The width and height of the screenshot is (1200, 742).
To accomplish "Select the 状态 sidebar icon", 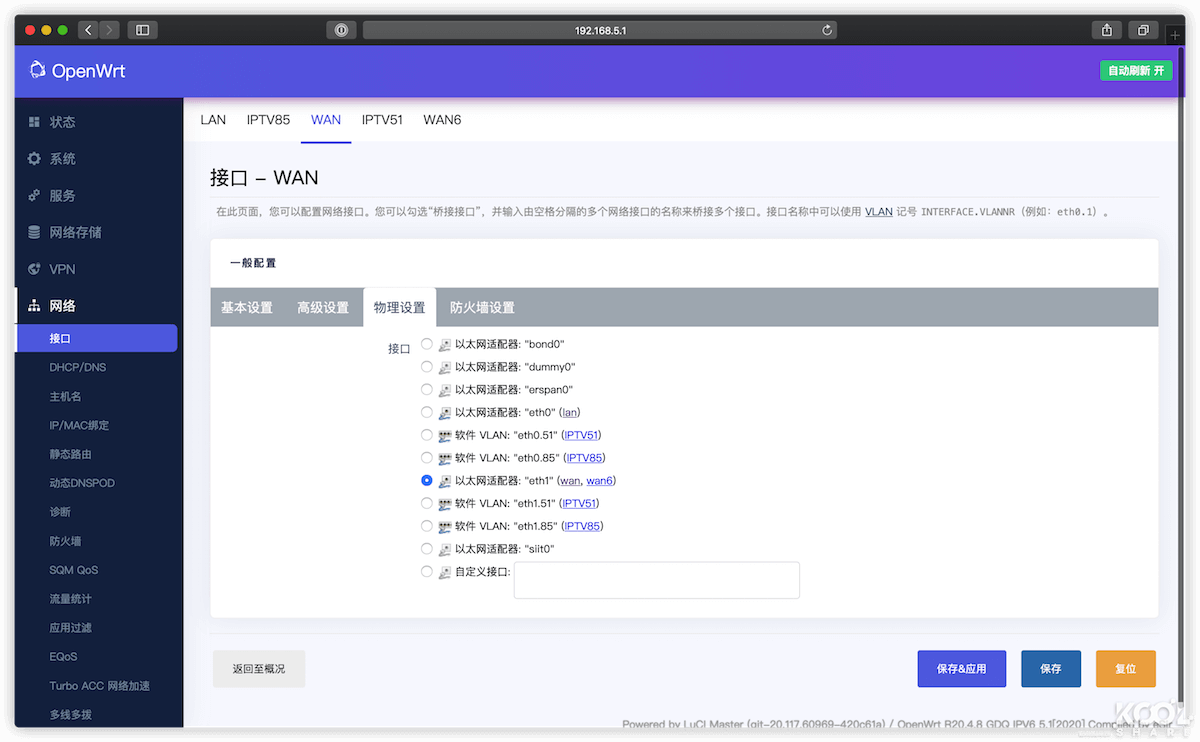I will coord(32,121).
